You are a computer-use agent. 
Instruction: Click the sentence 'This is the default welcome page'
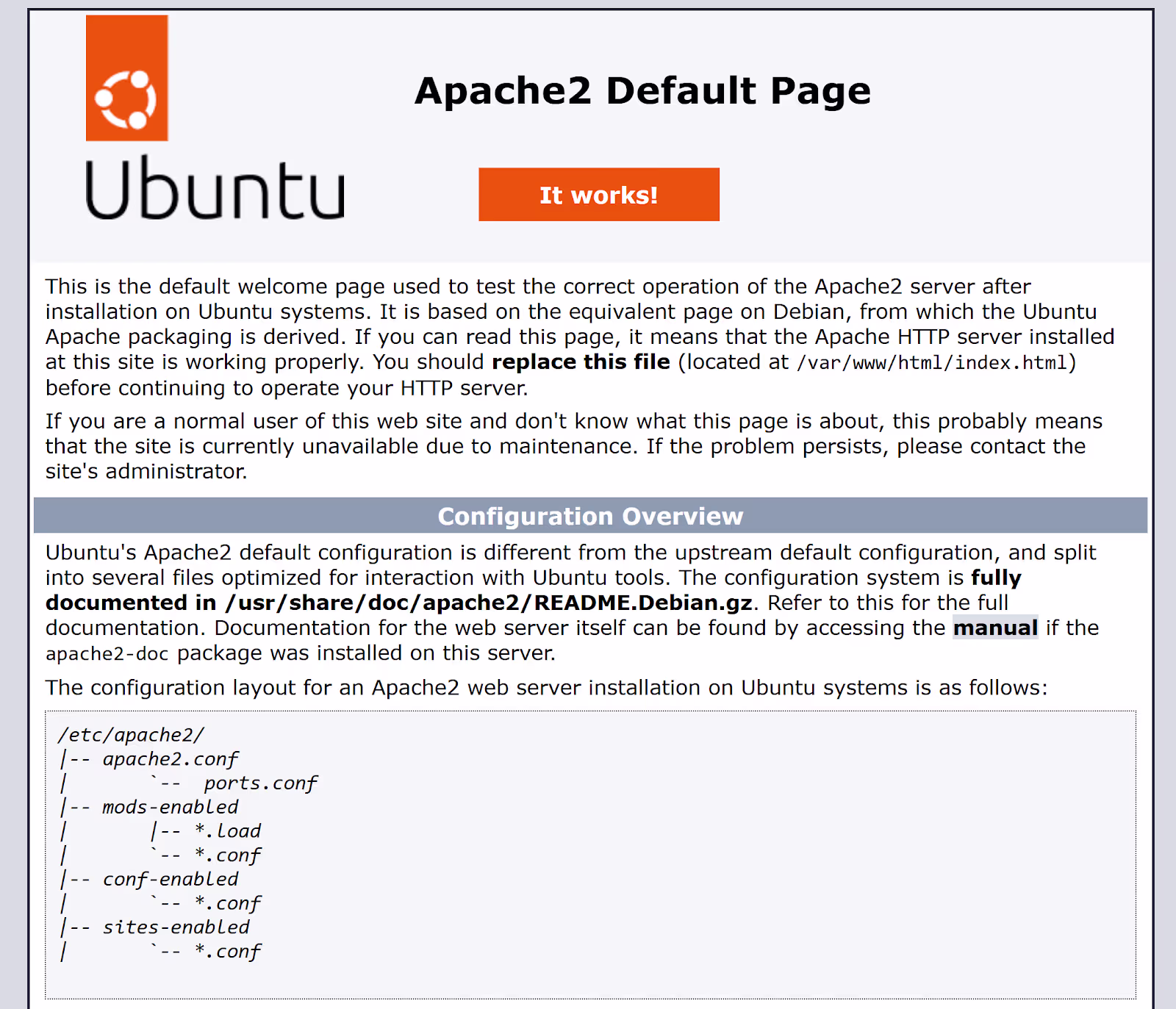click(580, 337)
